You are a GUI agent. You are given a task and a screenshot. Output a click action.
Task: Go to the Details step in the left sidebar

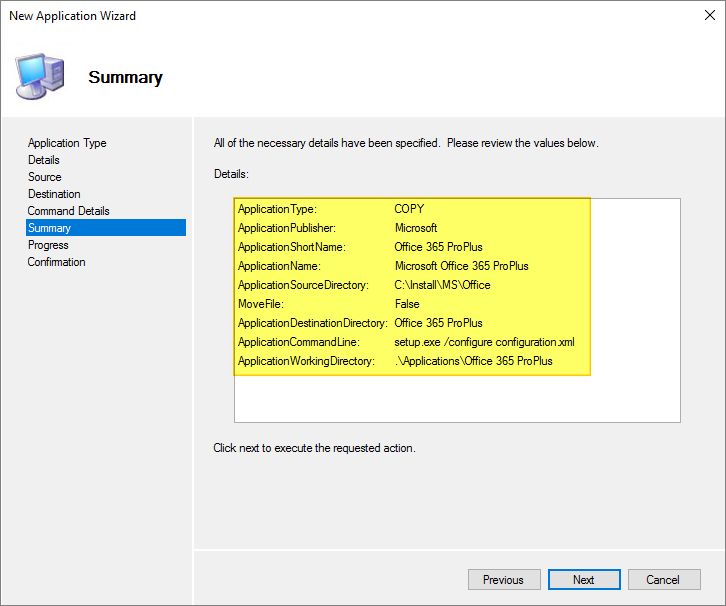click(44, 160)
